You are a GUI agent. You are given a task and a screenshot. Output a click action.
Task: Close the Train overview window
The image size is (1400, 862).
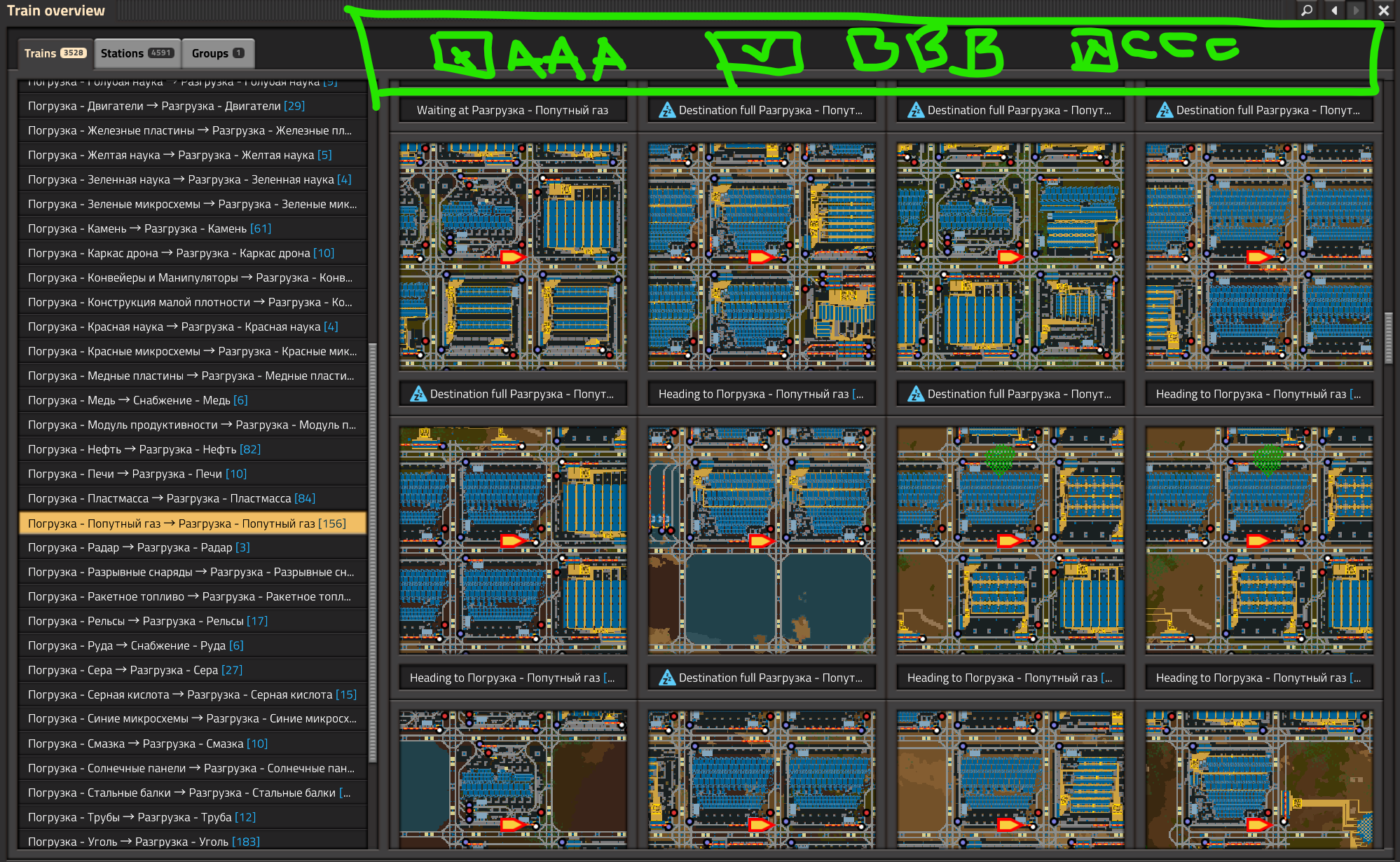click(x=1383, y=11)
